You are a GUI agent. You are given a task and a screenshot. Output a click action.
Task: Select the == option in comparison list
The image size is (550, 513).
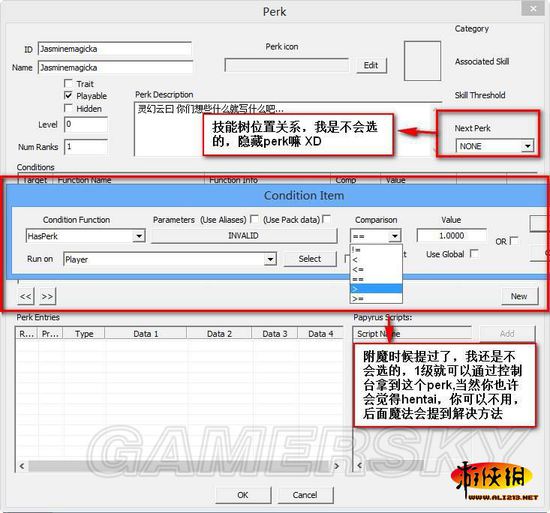click(x=376, y=279)
